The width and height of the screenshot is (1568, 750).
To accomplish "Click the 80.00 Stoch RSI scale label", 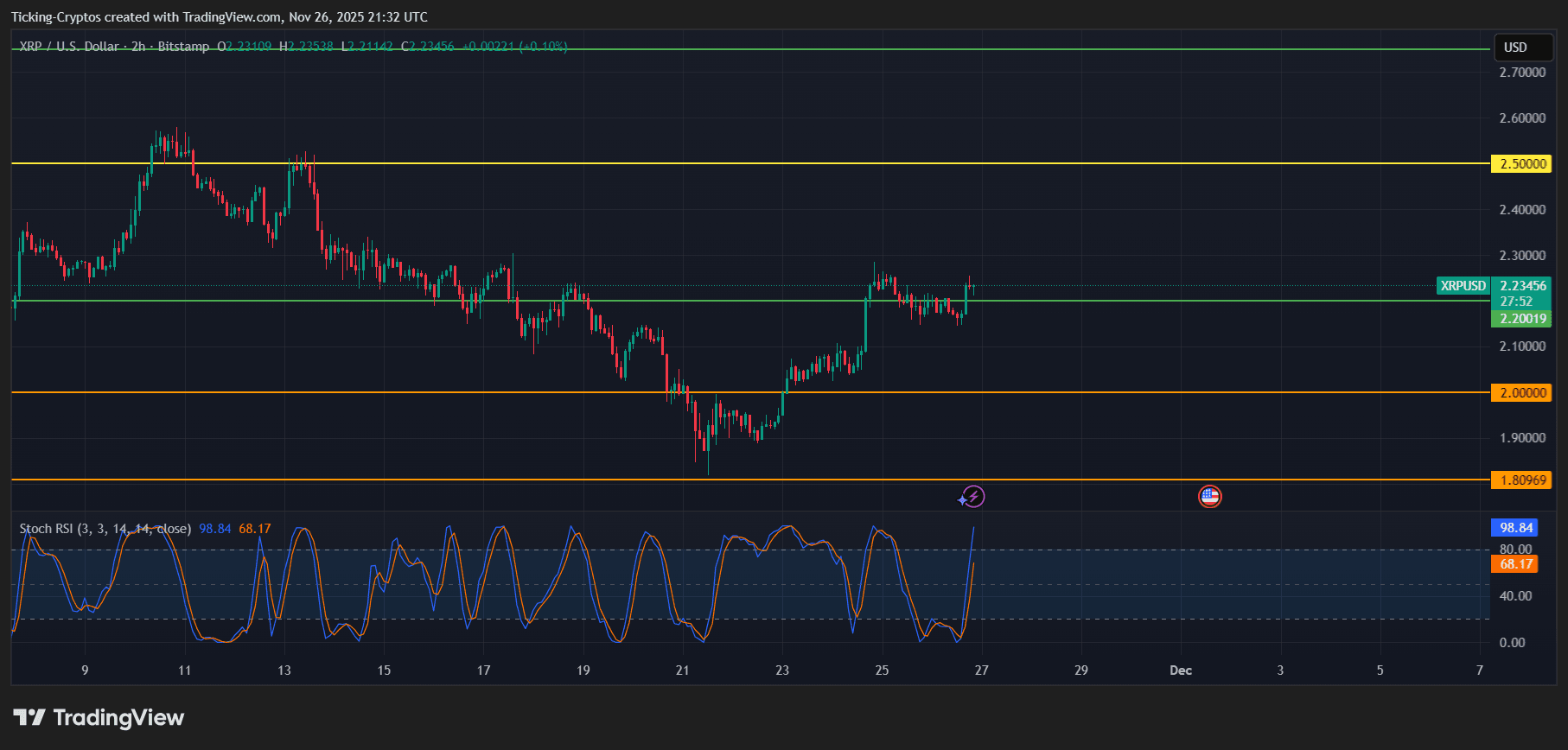I will tap(1515, 550).
